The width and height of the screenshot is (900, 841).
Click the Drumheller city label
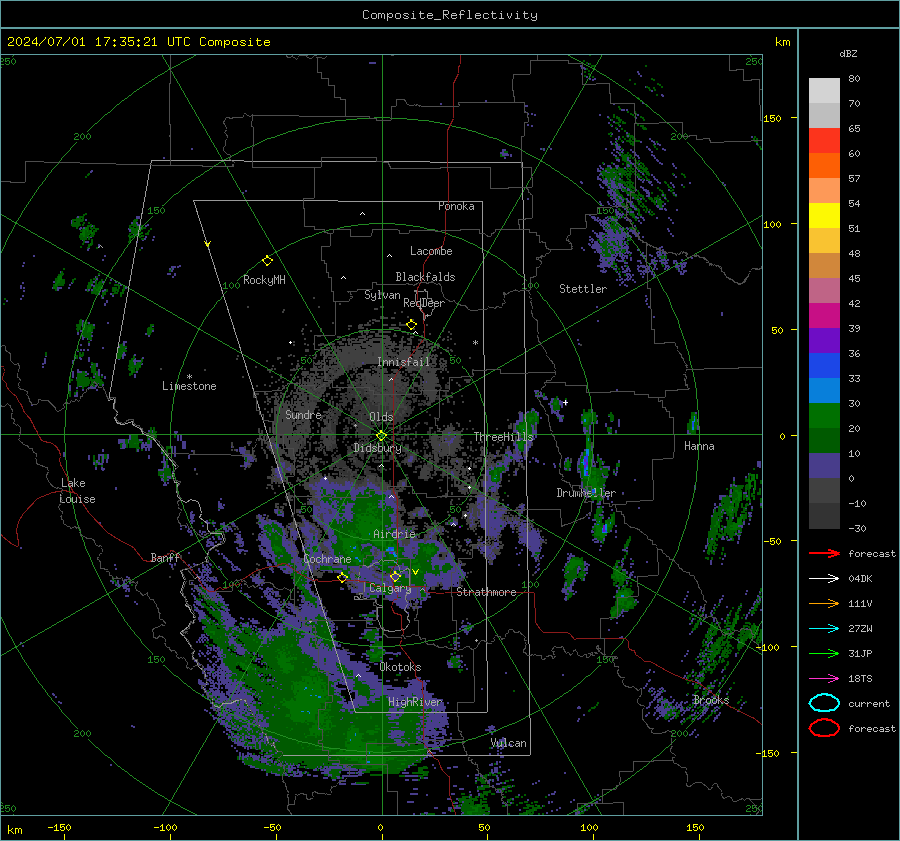pyautogui.click(x=586, y=493)
